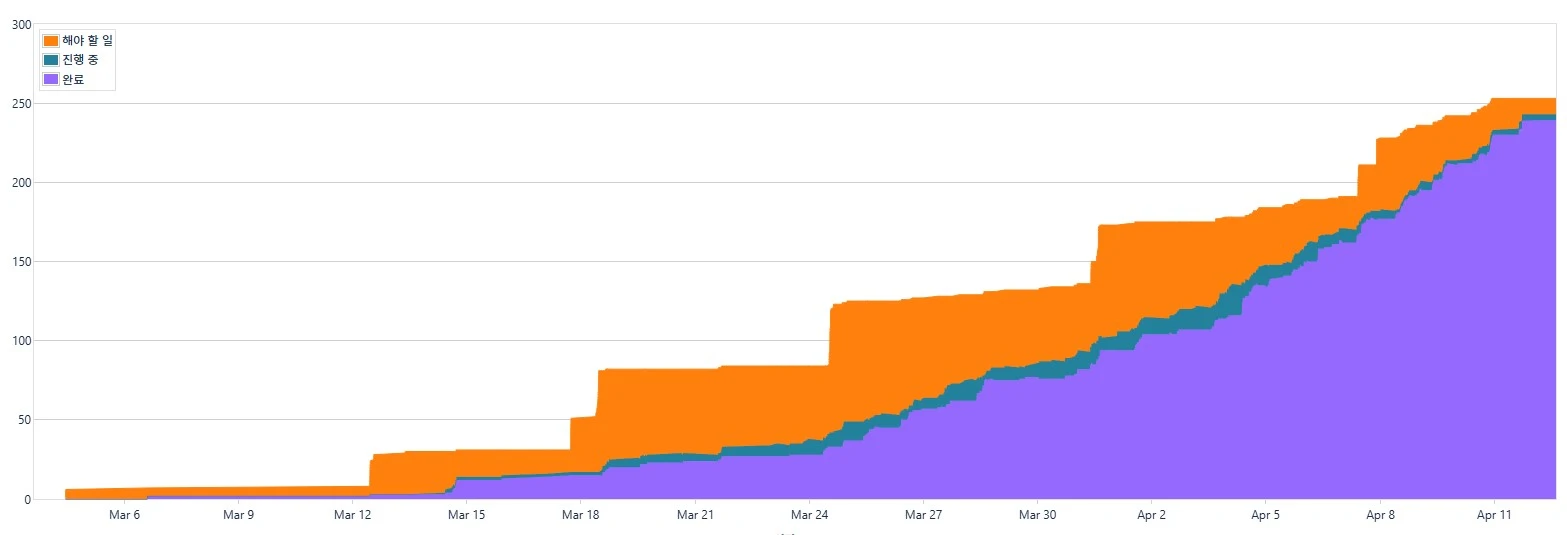Toggle the 해야 할 일 legend label
The height and width of the screenshot is (535, 1567).
[x=81, y=41]
